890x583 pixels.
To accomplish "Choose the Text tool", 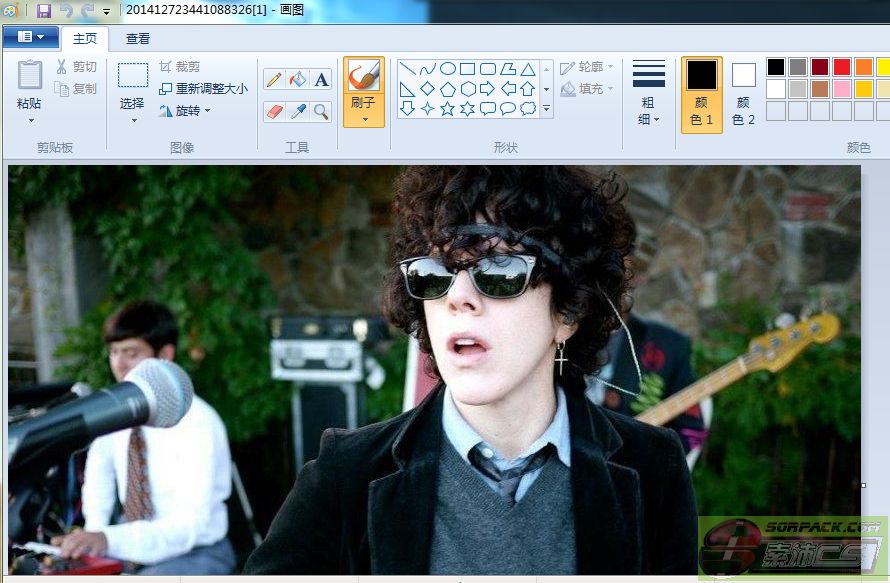I will (321, 79).
